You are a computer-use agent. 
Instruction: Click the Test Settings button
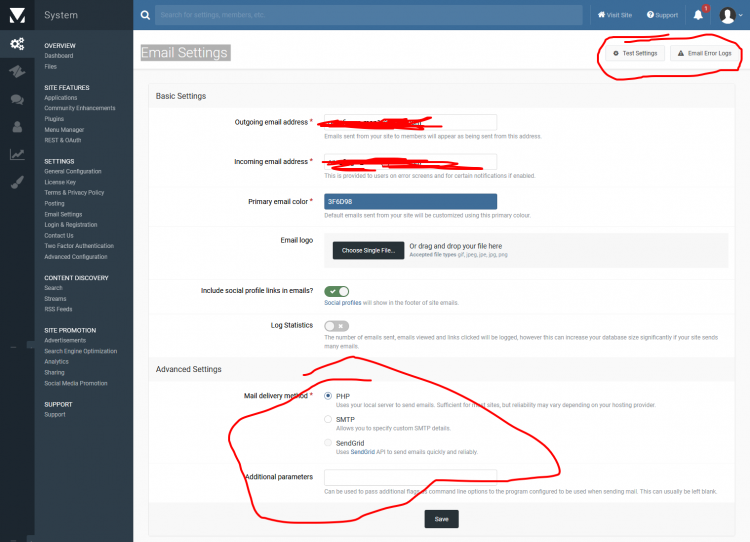coord(635,53)
